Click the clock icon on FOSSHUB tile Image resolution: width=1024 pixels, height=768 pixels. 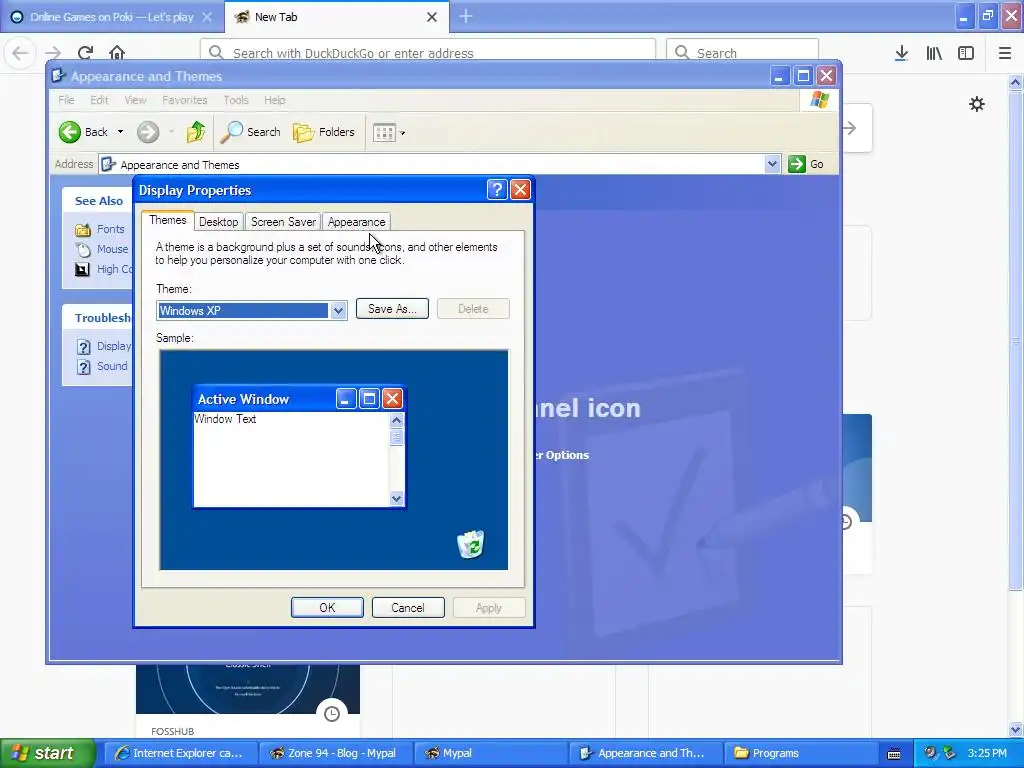click(332, 714)
